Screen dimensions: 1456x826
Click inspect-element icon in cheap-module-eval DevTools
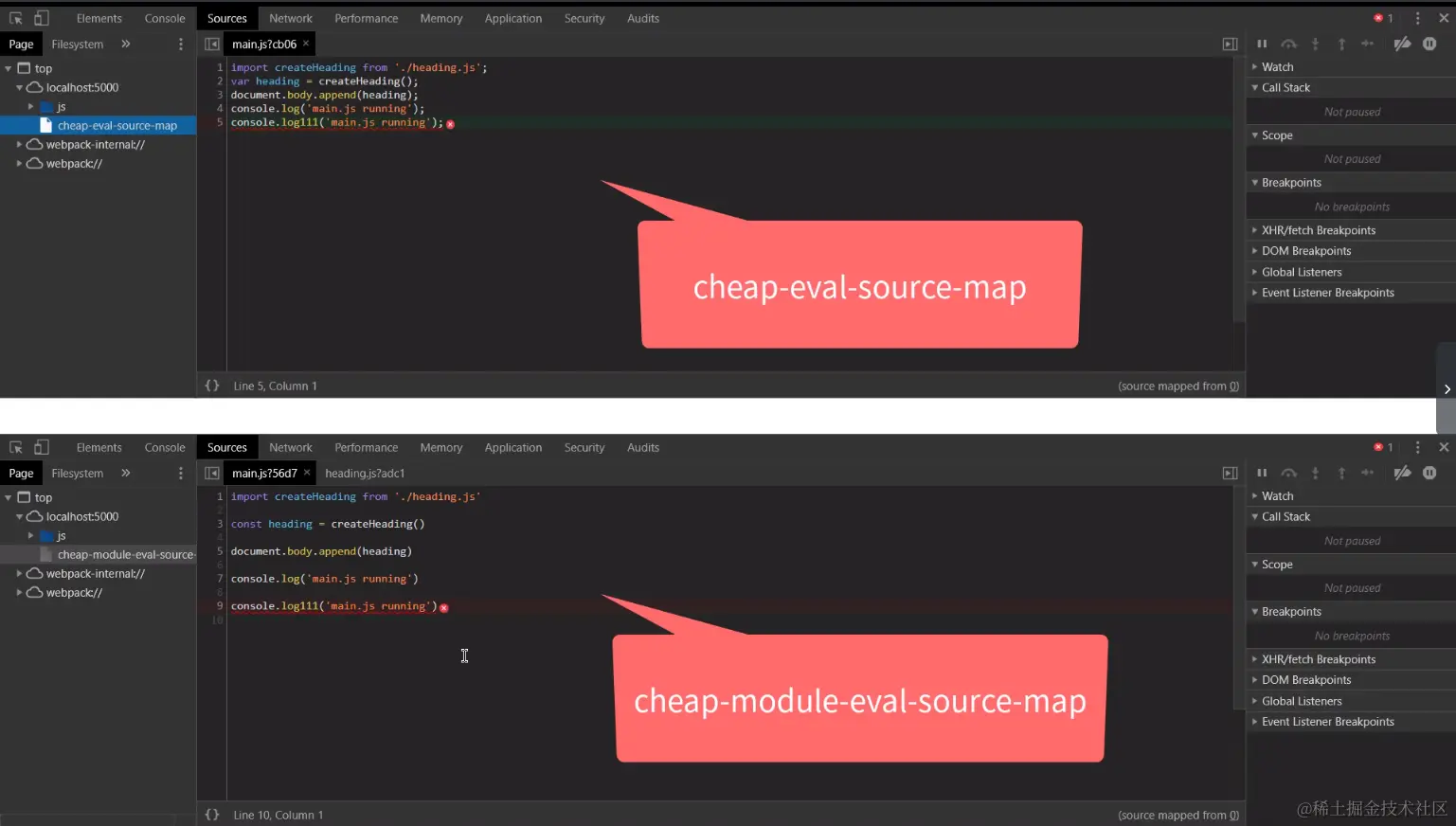pos(16,447)
